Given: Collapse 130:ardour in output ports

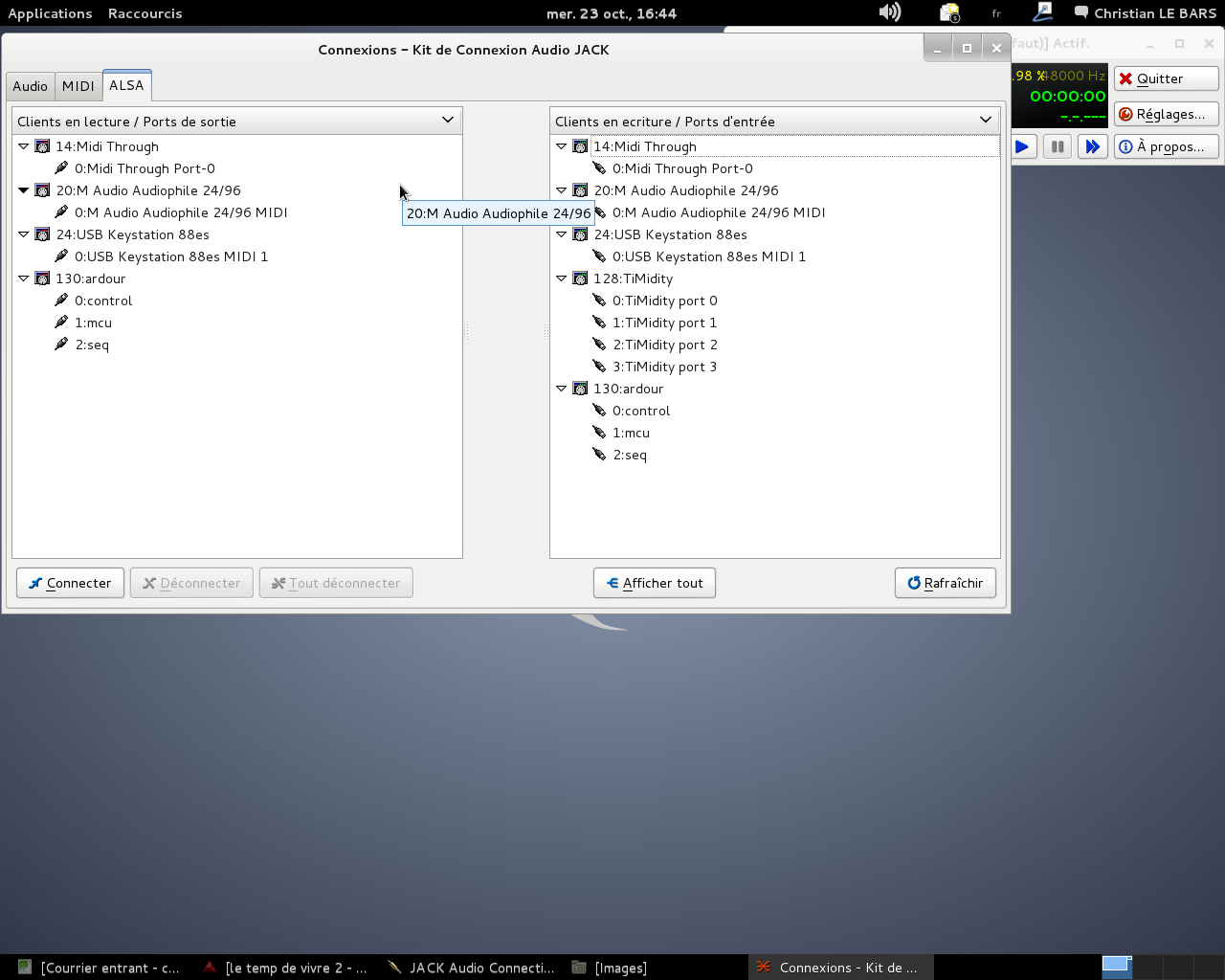Looking at the screenshot, I should 24,278.
